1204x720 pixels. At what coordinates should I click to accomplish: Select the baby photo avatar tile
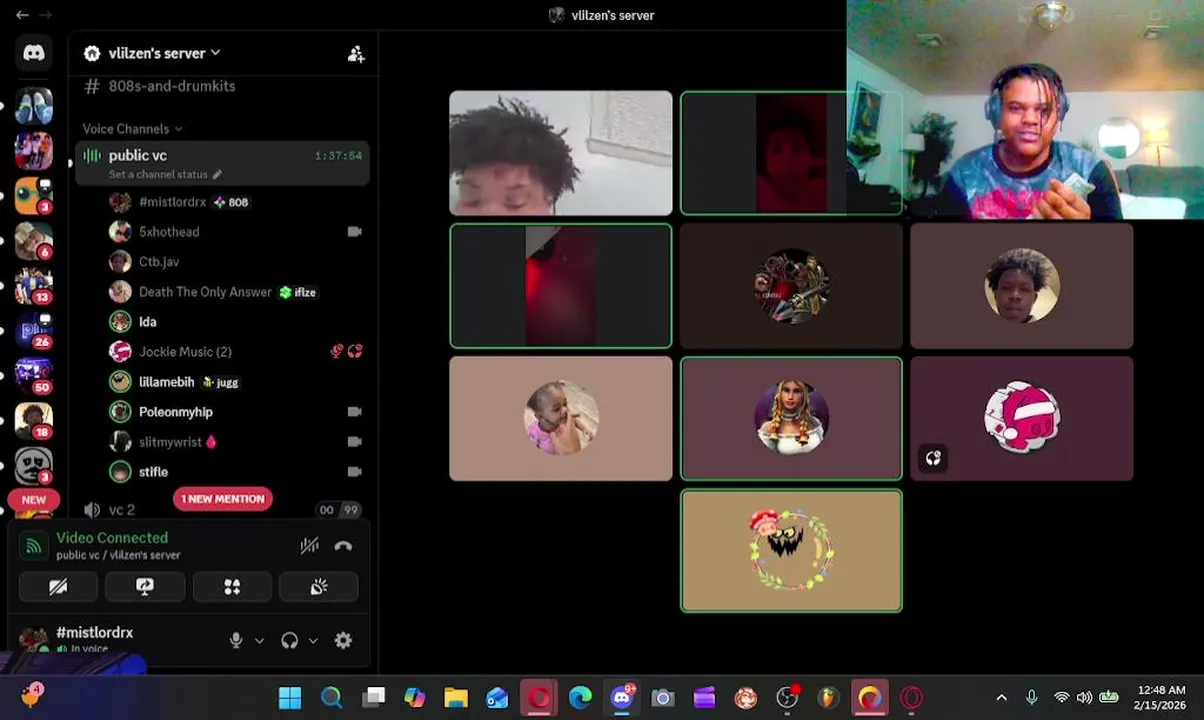(561, 419)
